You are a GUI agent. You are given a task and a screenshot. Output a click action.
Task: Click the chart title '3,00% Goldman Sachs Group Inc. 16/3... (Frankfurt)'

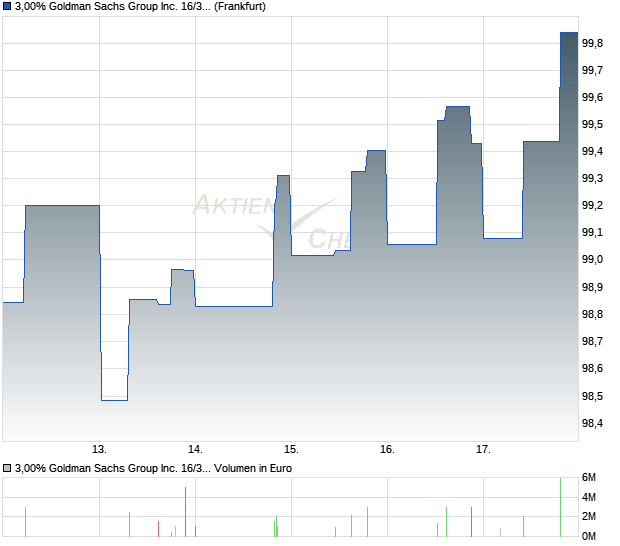(x=140, y=6)
